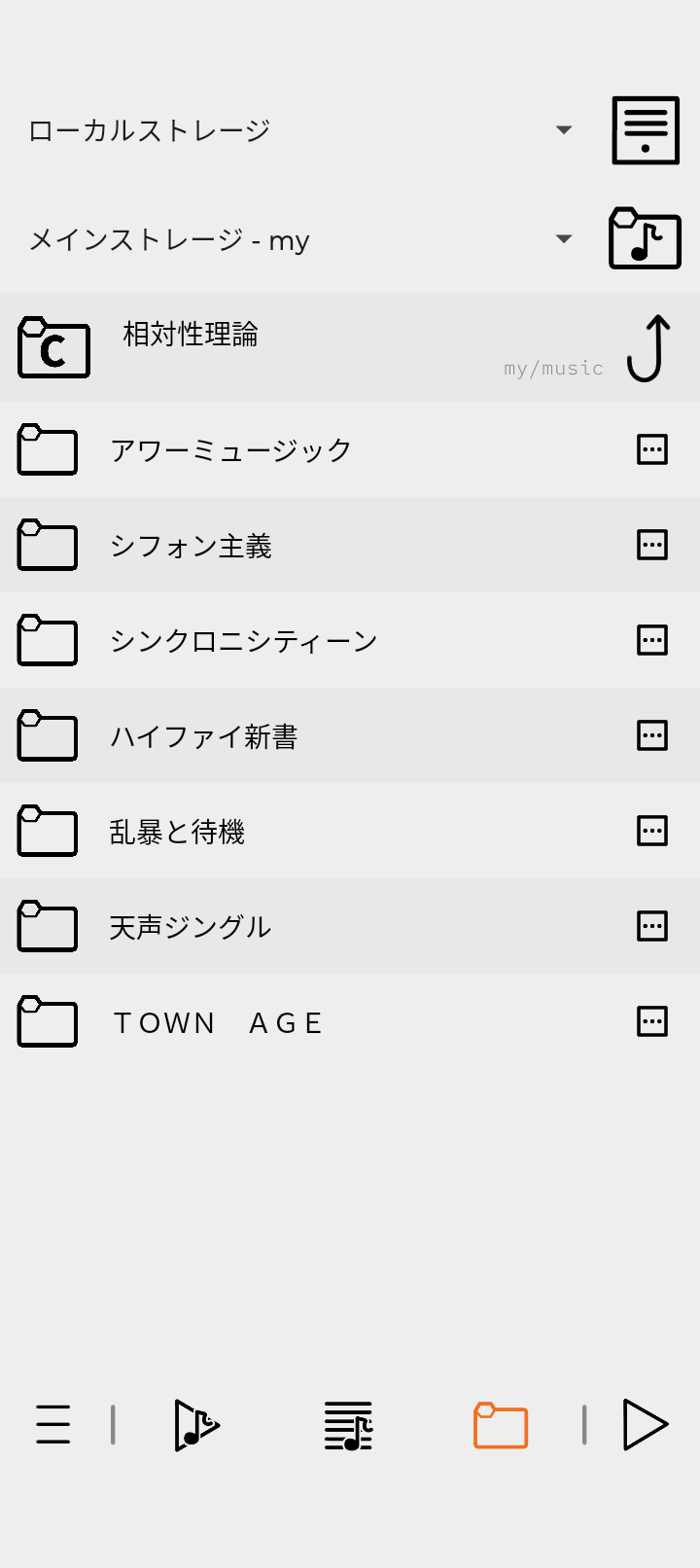Viewport: 700px width, 1568px height.
Task: Open more options for ハイファイ新書
Action: (651, 735)
